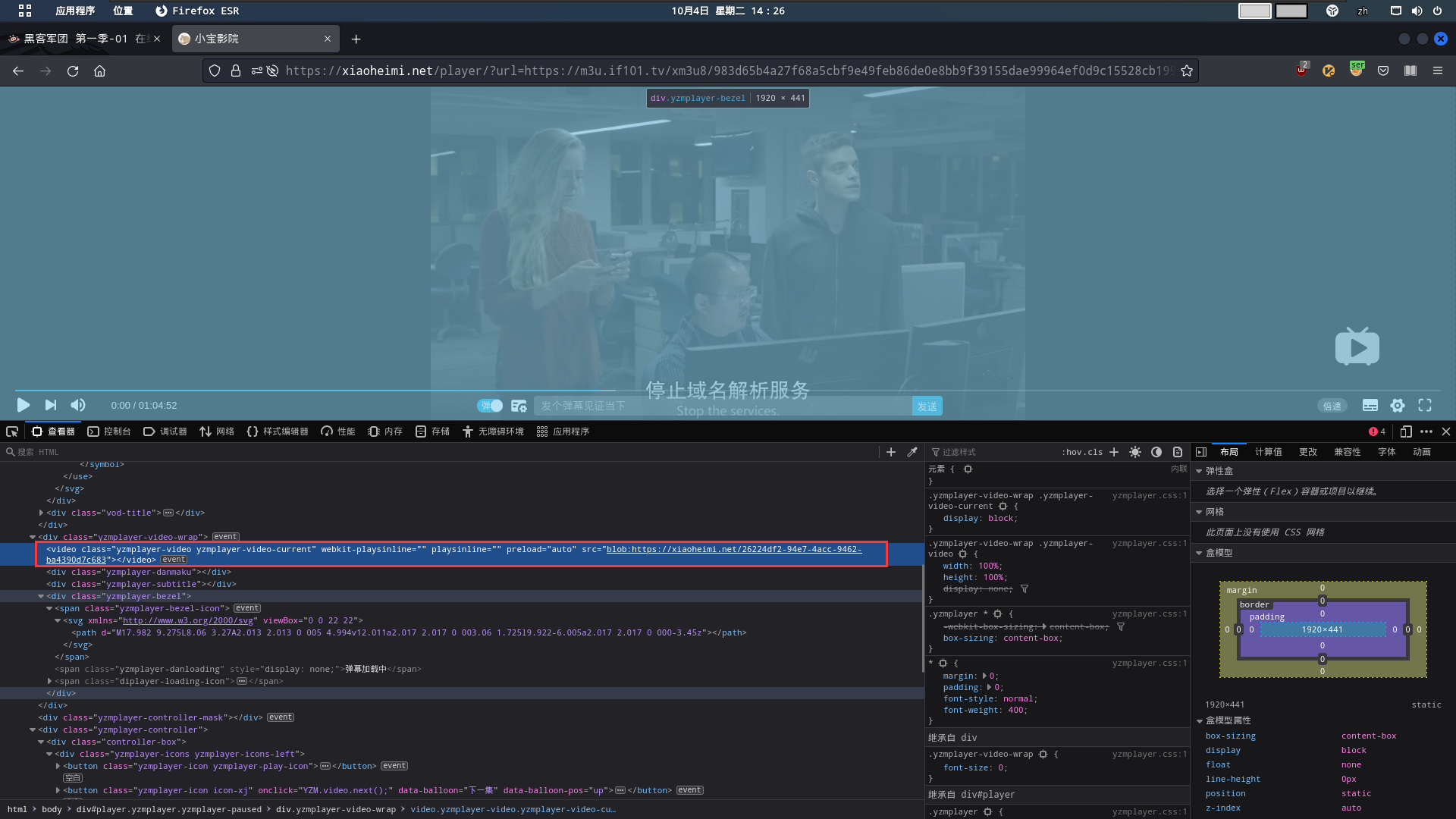1456x819 pixels.
Task: Expand the margin shorthand property arrow
Action: 985,676
